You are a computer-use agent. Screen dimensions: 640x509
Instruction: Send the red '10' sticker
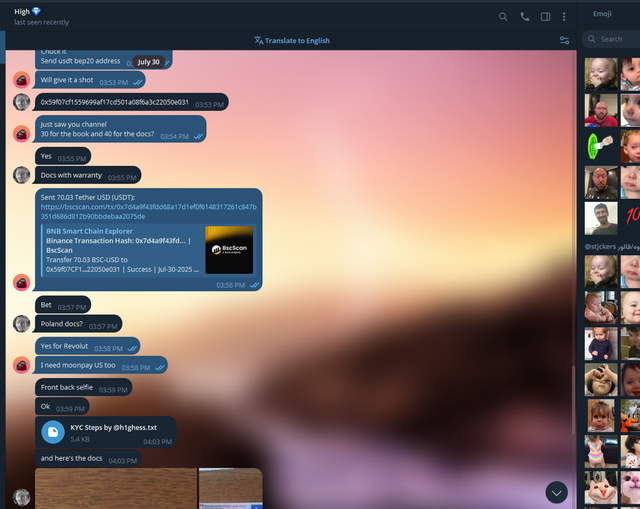pyautogui.click(x=631, y=216)
